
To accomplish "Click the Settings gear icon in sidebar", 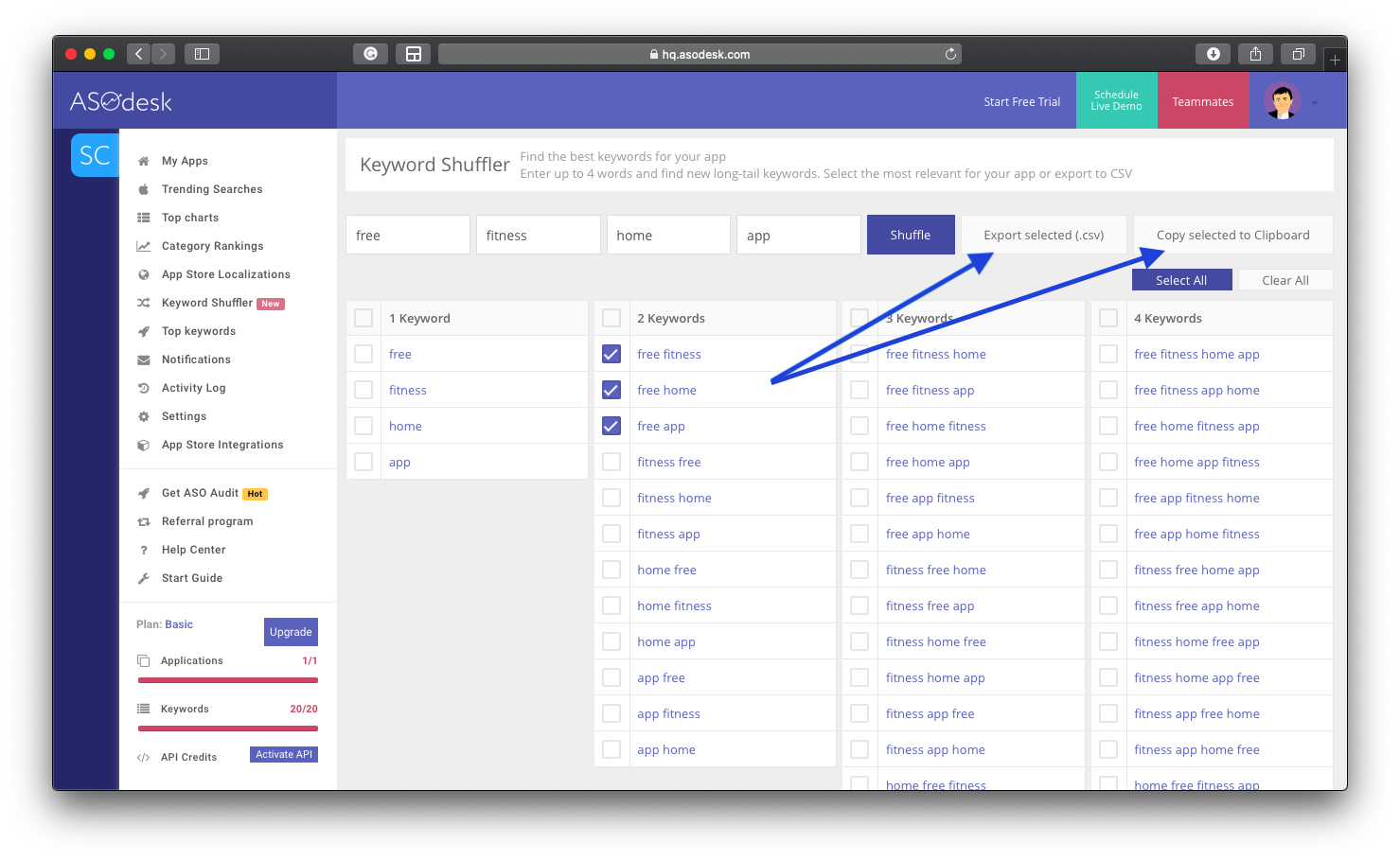I will pos(144,416).
